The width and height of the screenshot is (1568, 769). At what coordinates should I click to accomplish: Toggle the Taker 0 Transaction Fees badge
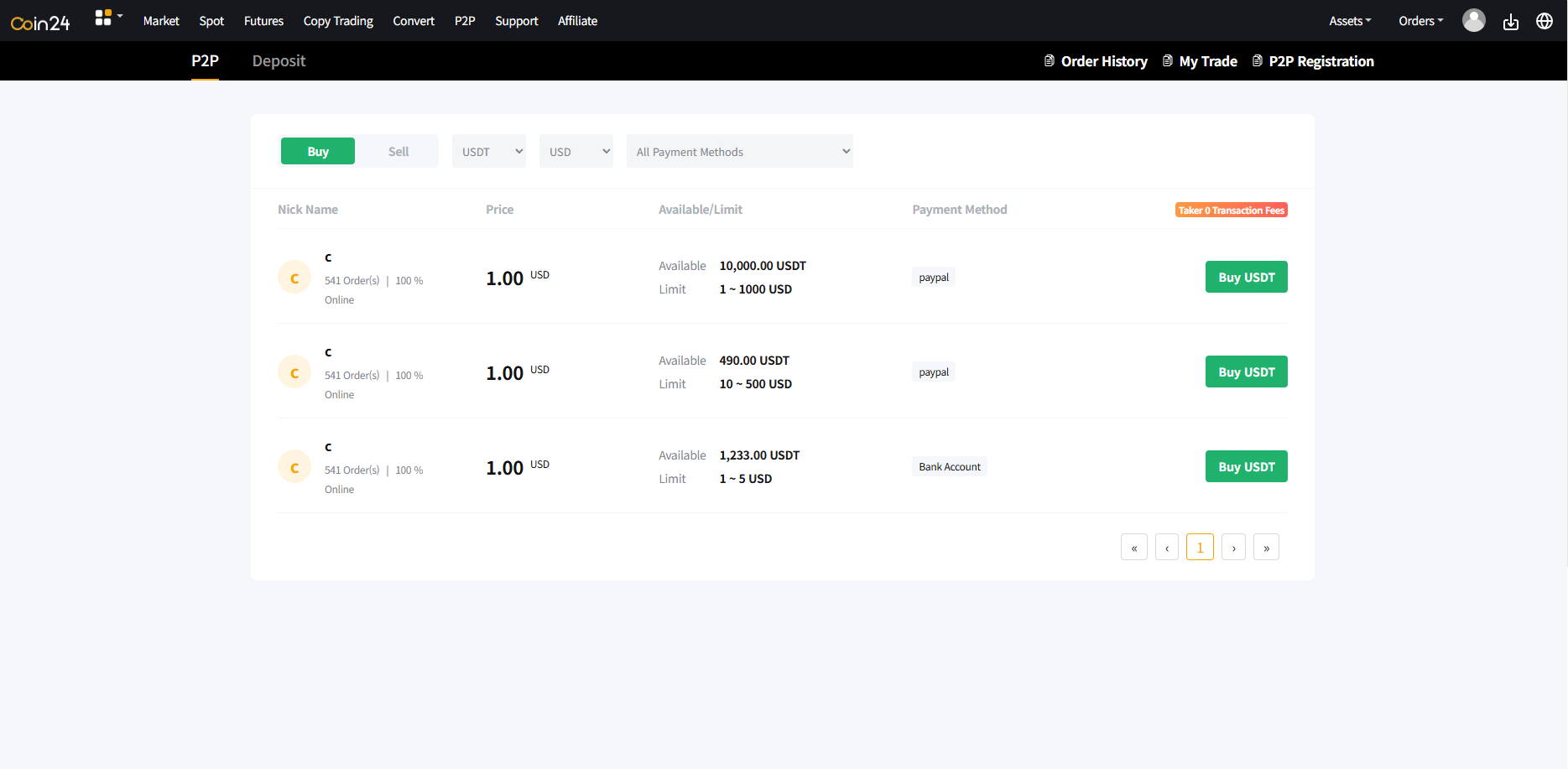tap(1231, 210)
